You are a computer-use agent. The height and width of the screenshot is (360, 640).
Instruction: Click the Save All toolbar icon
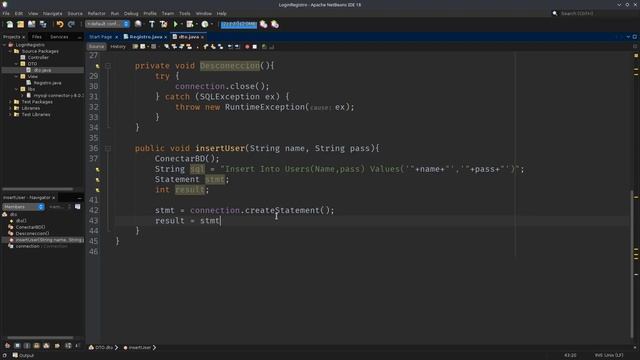tap(43, 24)
